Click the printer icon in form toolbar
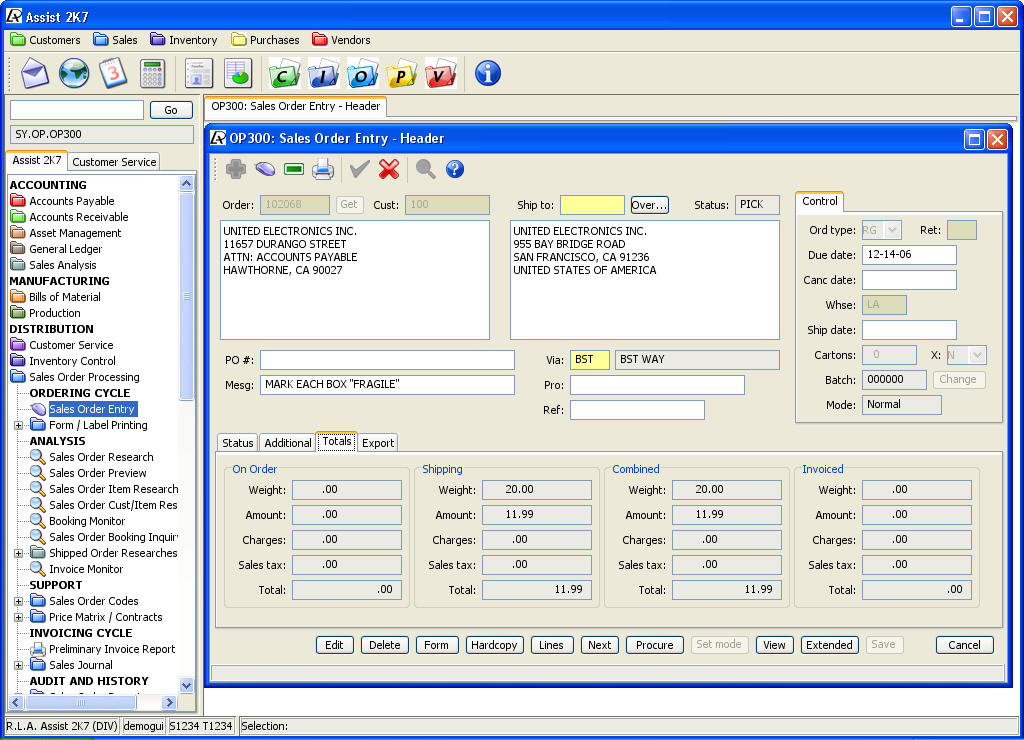This screenshot has width=1024, height=740. pos(322,169)
